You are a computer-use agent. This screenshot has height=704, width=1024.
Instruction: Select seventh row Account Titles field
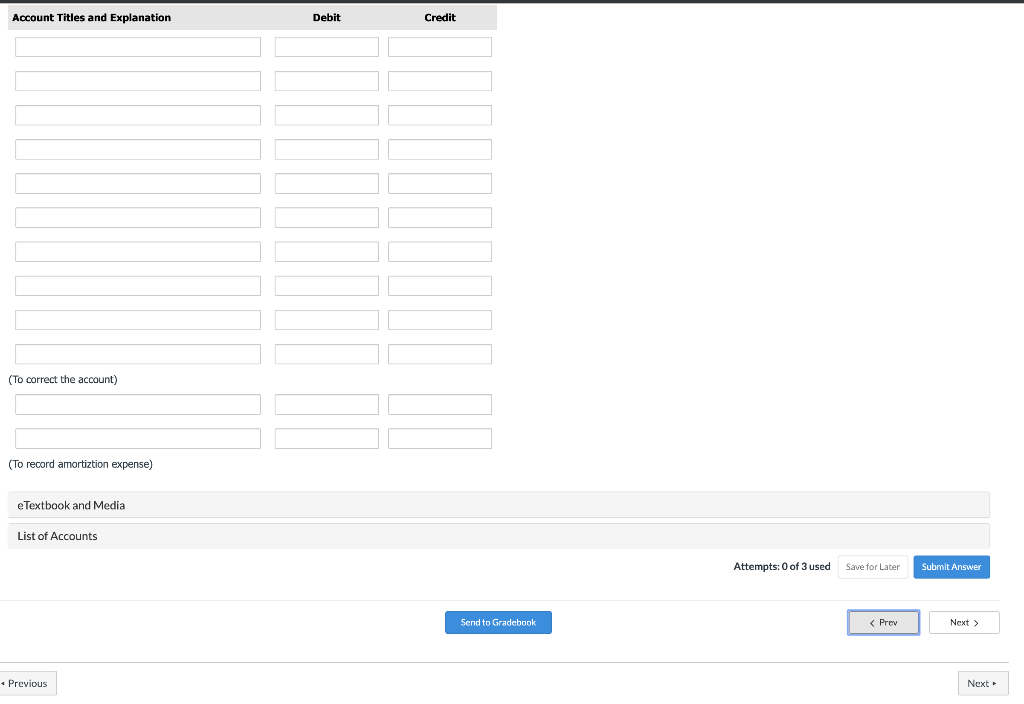coord(138,251)
